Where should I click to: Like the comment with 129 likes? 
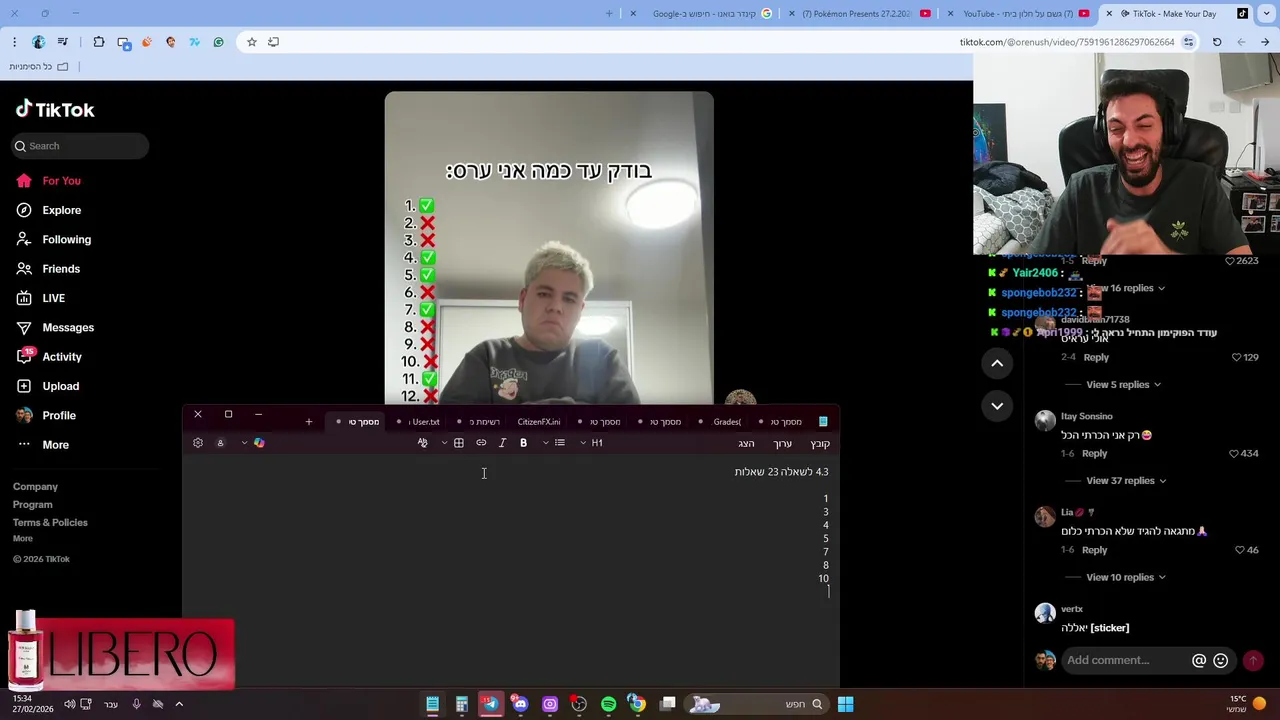tap(1236, 357)
